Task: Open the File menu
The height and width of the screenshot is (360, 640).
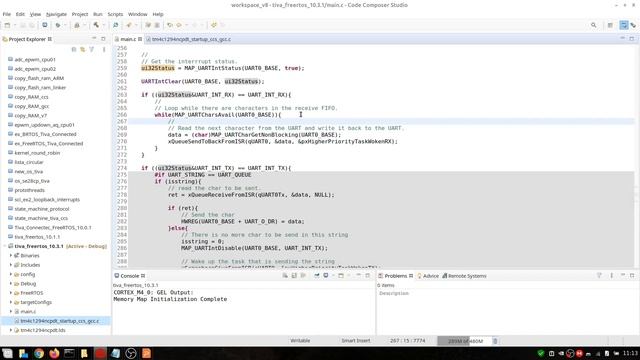Action: [x=7, y=14]
